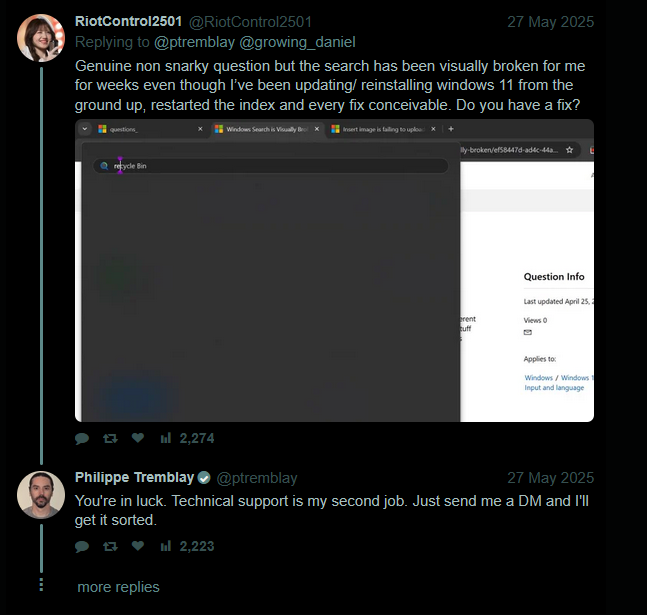Open the @ptremblay mention link
647x615 pixels.
pyautogui.click(x=194, y=42)
